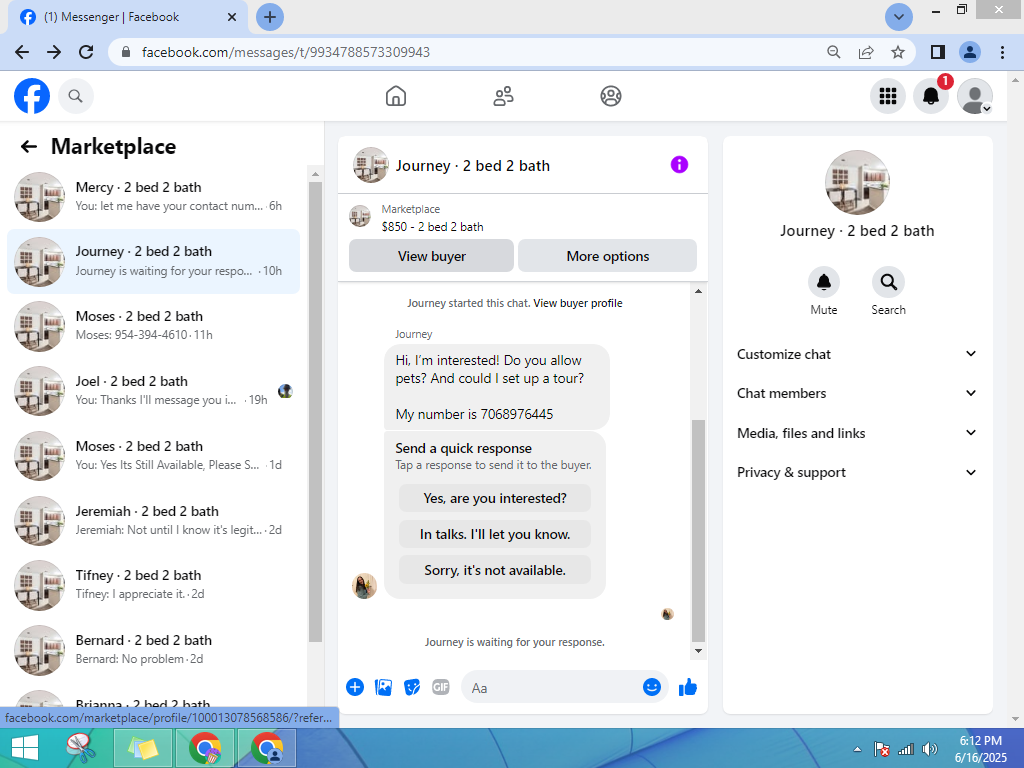Click the browser address bar URL
This screenshot has height=768, width=1024.
point(285,52)
